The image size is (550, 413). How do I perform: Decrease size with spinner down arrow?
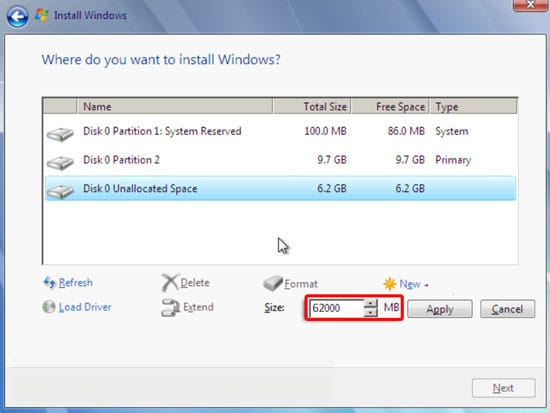(370, 312)
